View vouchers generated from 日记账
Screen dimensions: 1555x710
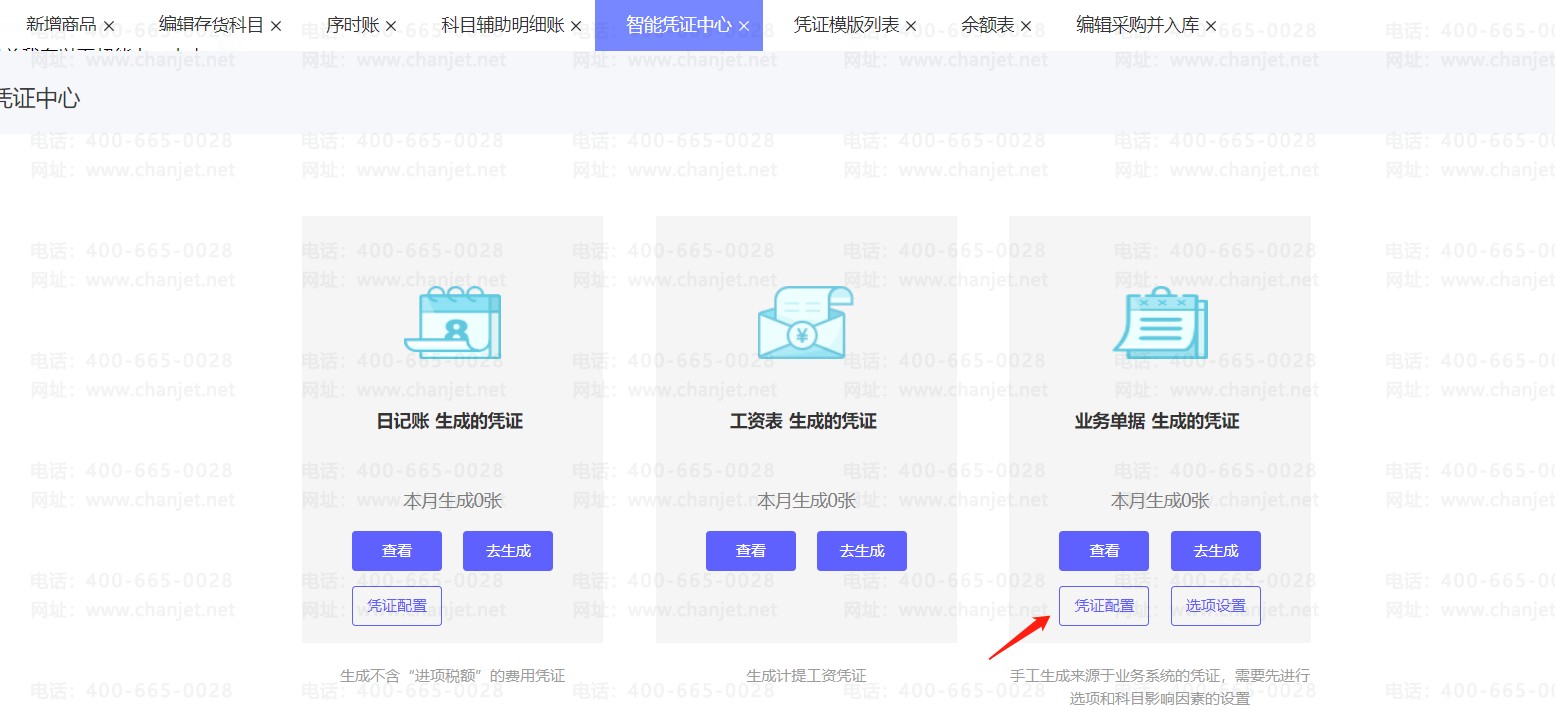397,551
